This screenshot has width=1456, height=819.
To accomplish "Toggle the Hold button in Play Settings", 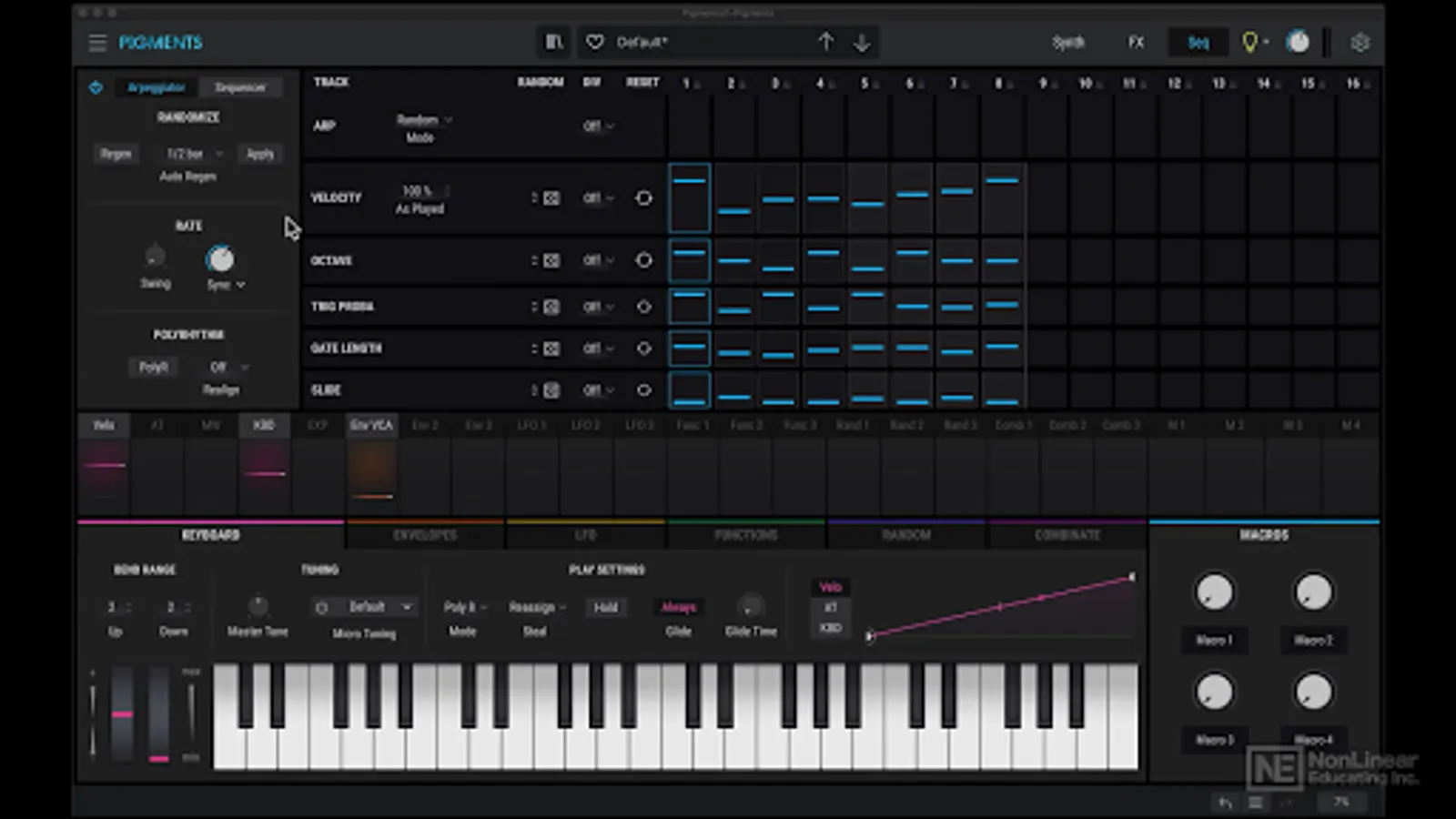I will tap(605, 607).
